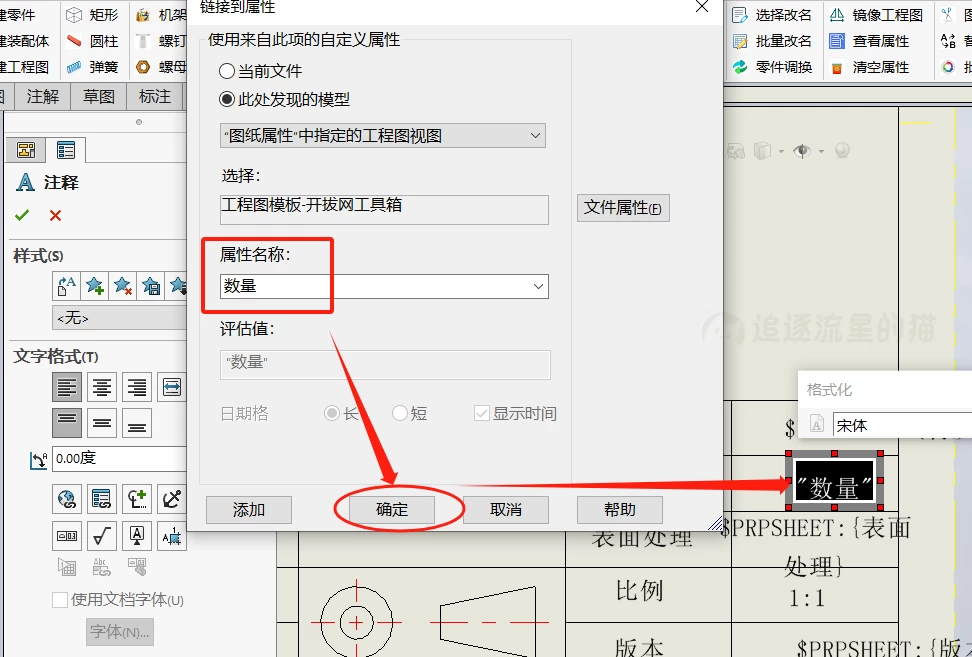Click the red X to cancel note
Viewport: 972px width, 657px height.
[55, 215]
